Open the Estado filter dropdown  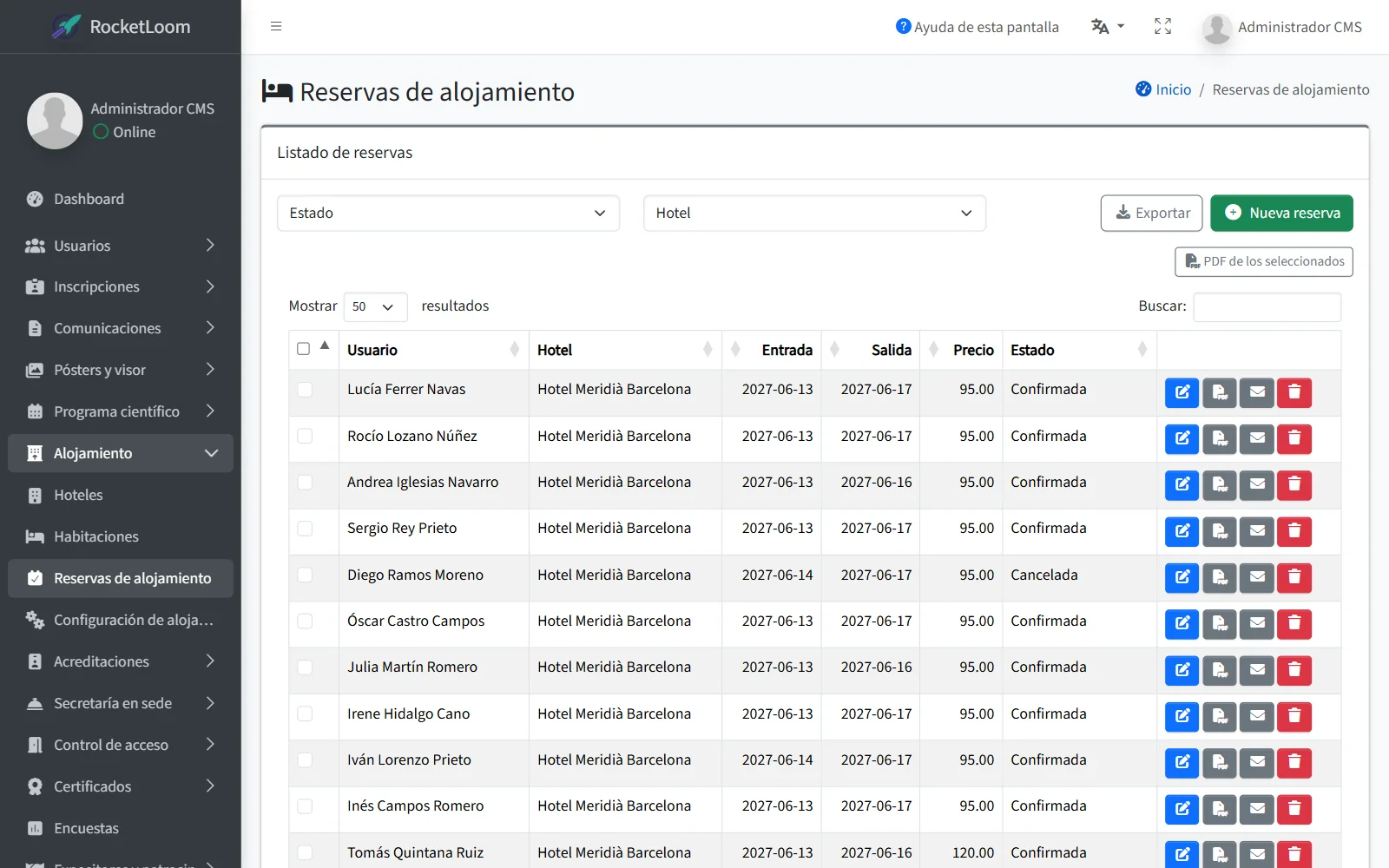point(448,214)
